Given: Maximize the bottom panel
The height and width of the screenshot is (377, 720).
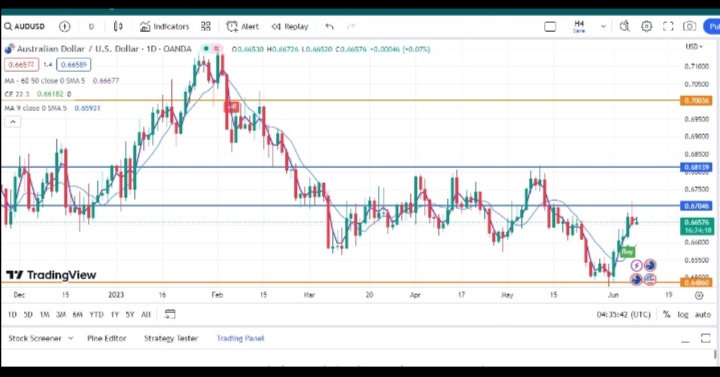Looking at the screenshot, I should [x=706, y=338].
